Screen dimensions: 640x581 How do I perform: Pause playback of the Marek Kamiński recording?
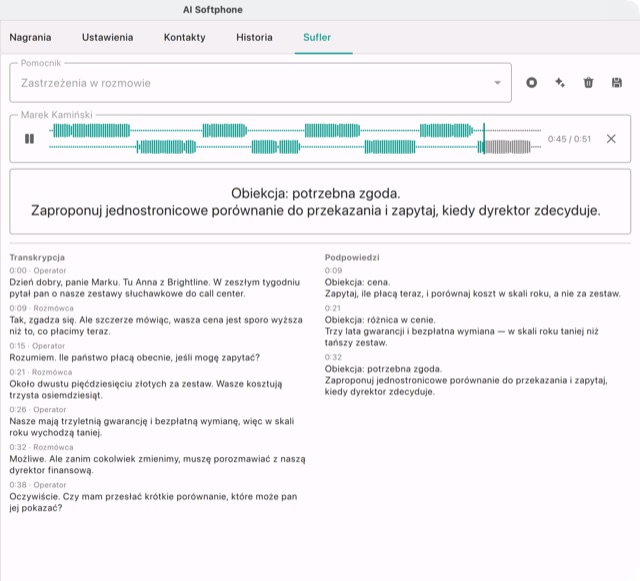click(29, 139)
